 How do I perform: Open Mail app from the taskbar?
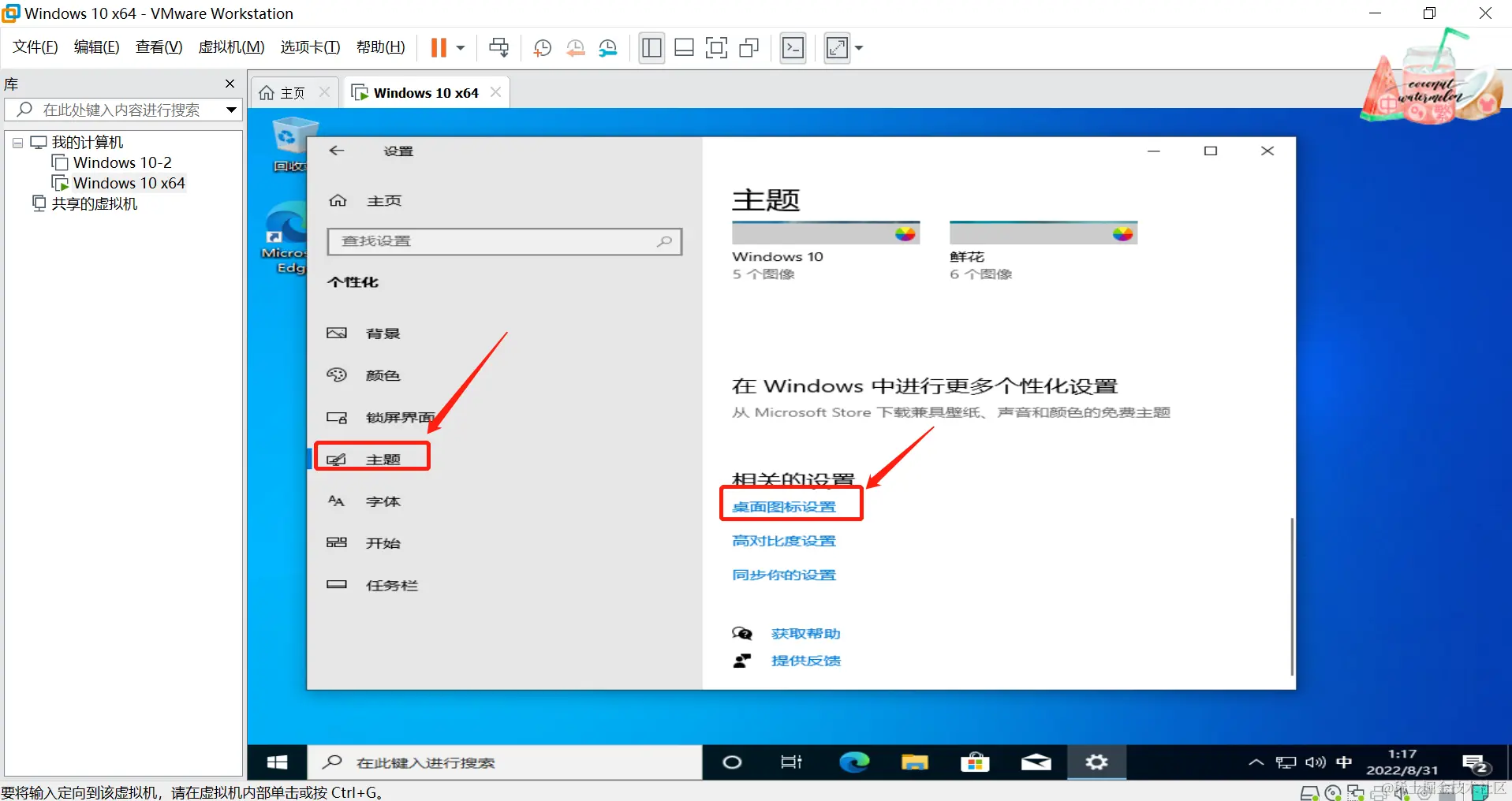[1036, 762]
